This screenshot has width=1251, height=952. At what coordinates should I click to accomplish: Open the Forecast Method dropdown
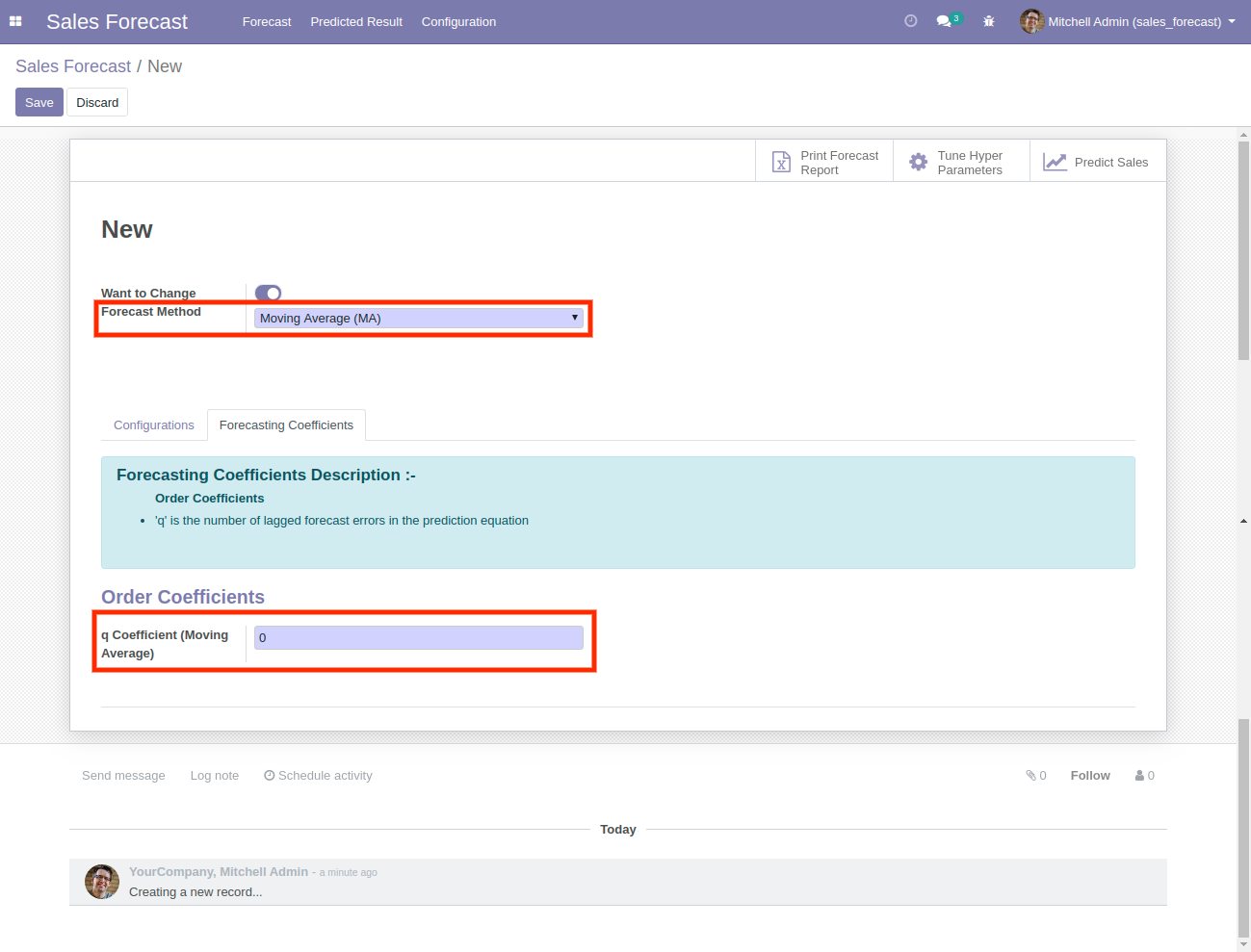419,319
